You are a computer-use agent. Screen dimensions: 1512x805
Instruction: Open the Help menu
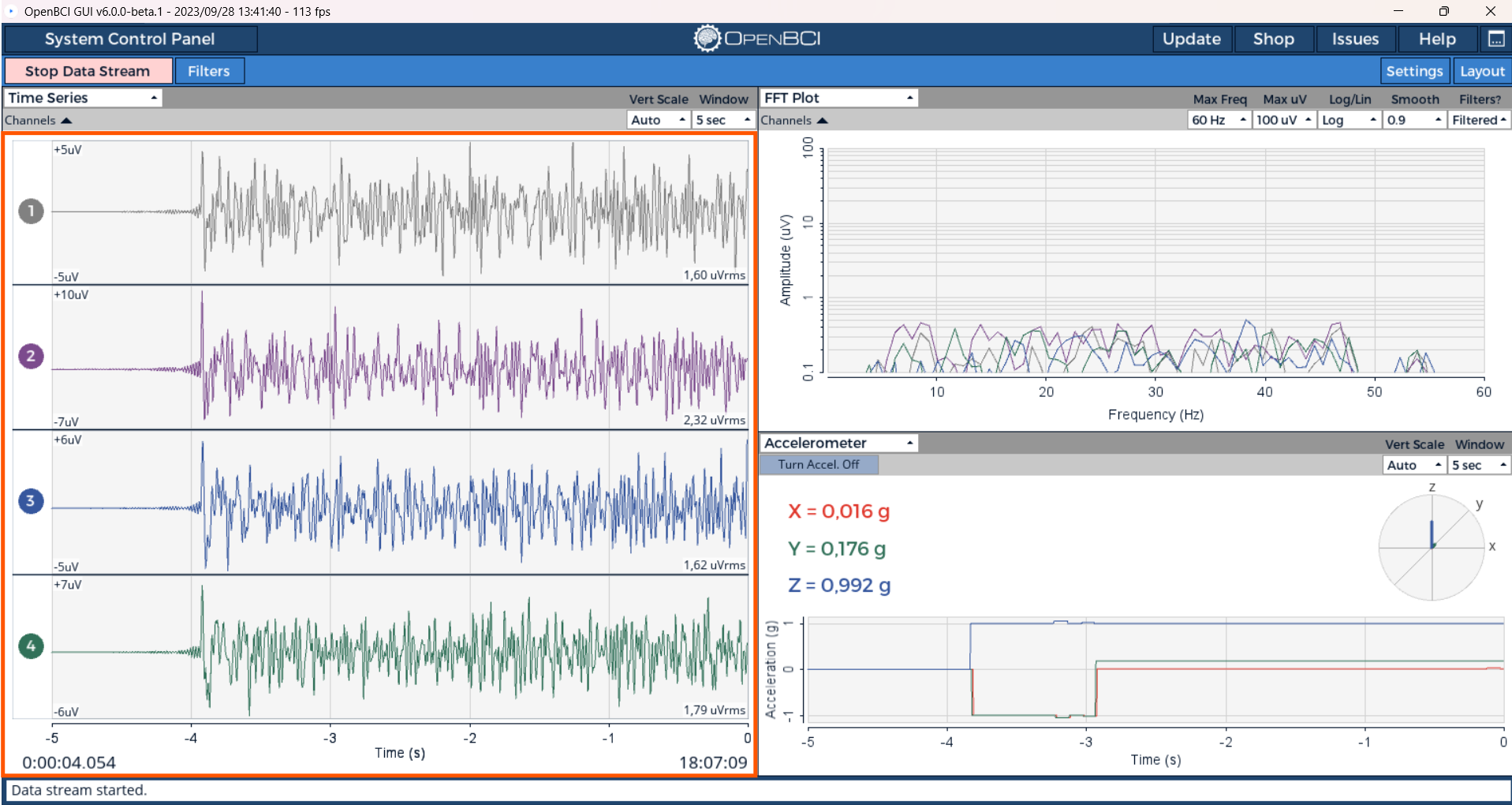tap(1437, 39)
